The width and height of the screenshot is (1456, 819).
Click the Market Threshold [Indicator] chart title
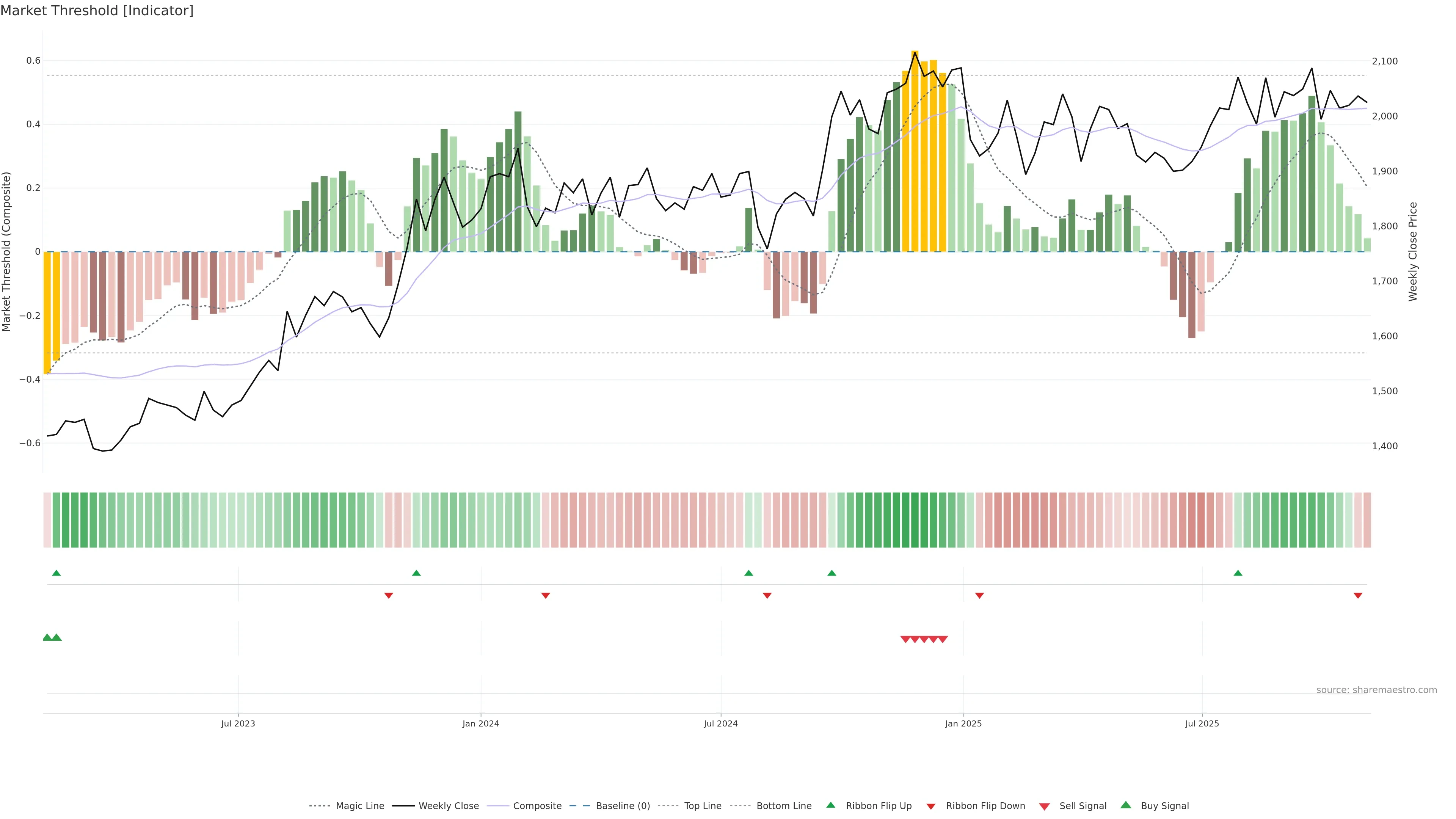click(97, 11)
